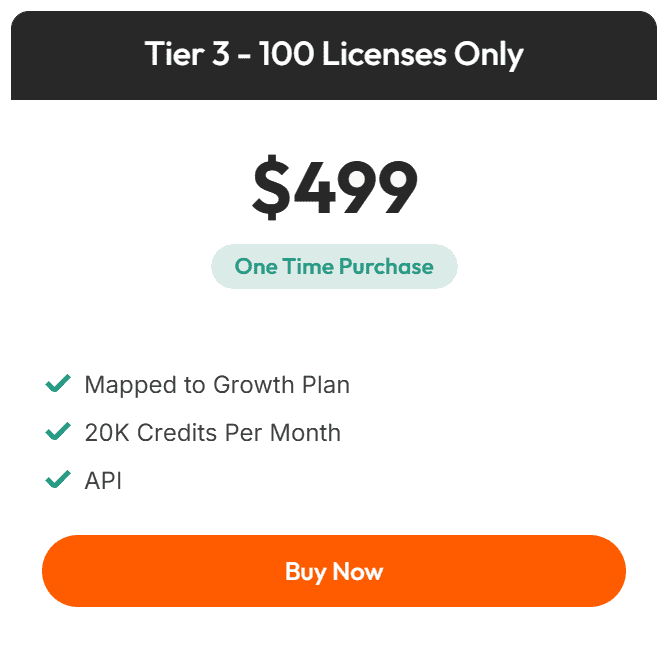Select the checkmark next to 20K Credits
Screen dimensions: 665x645
tap(58, 432)
